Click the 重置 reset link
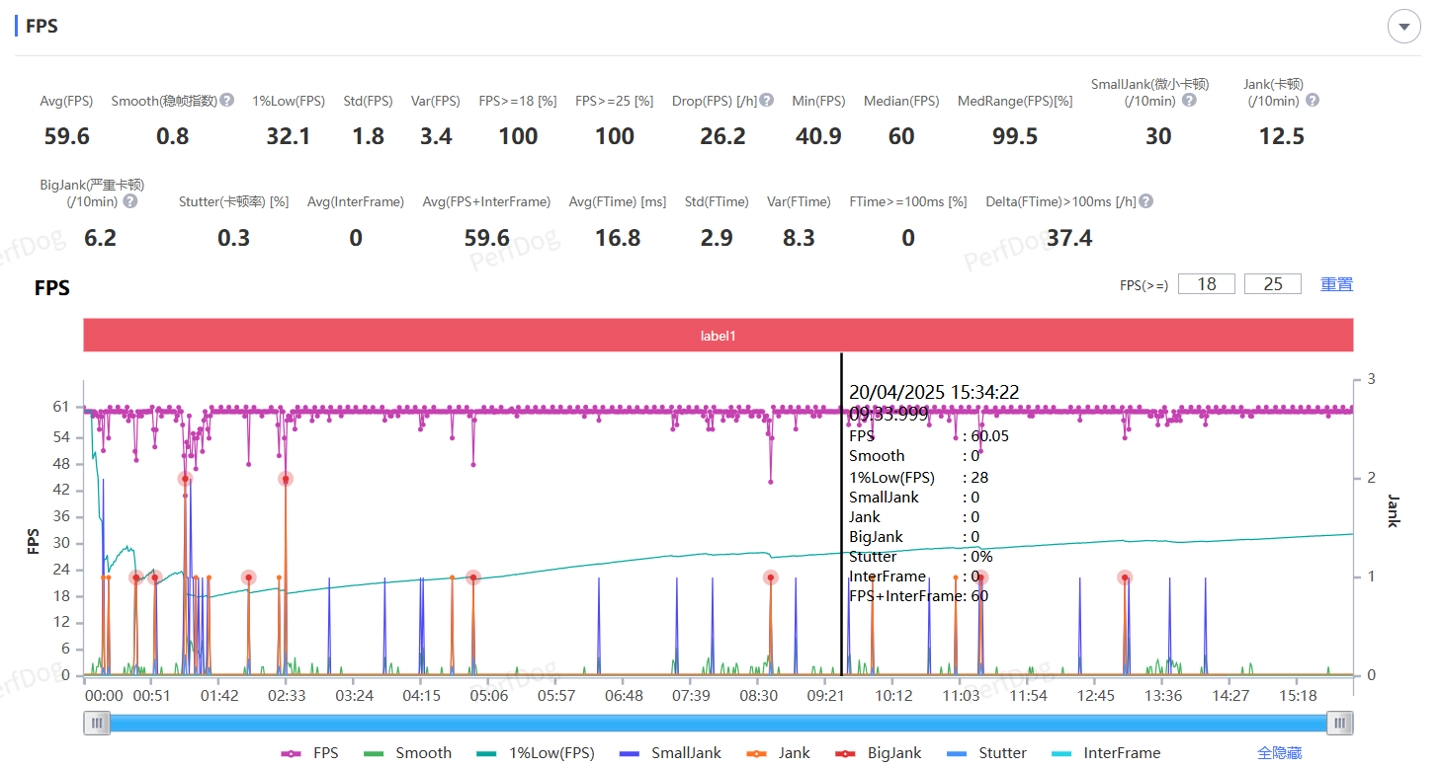The height and width of the screenshot is (769, 1440). [1336, 284]
